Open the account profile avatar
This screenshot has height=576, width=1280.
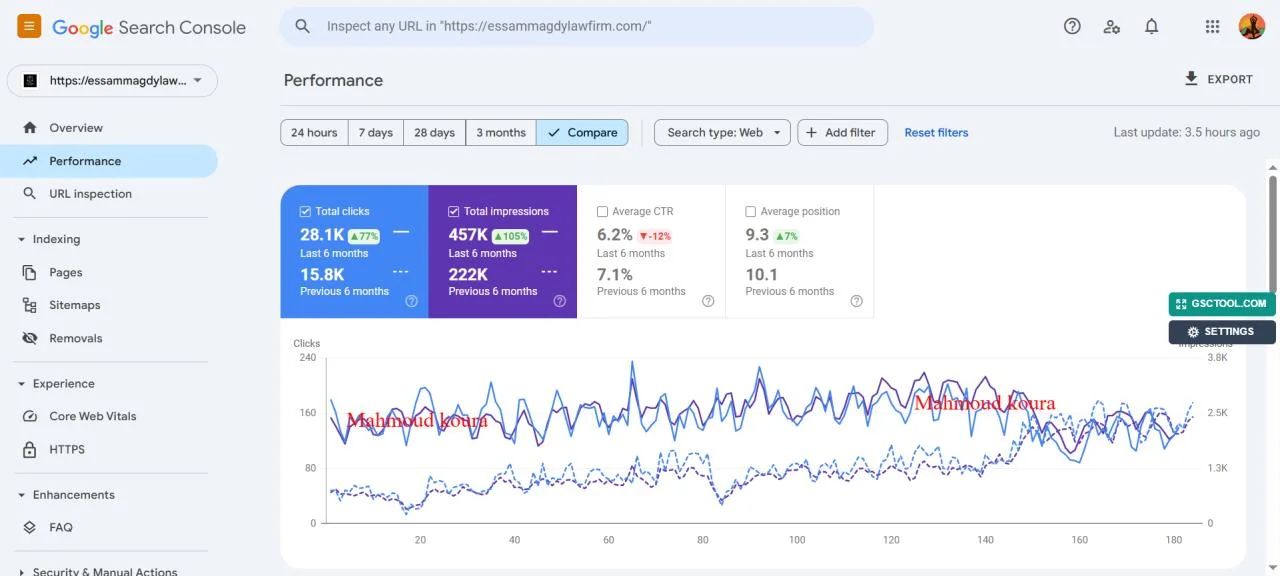(x=1252, y=27)
